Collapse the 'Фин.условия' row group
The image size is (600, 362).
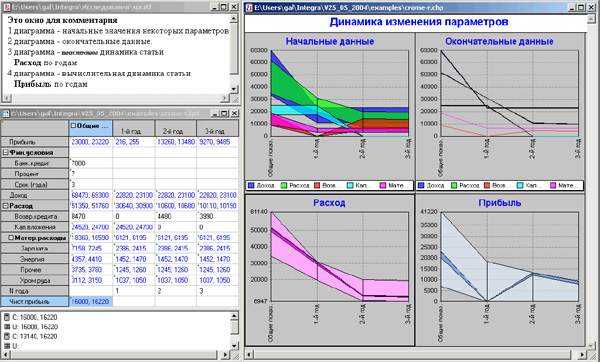pos(6,152)
